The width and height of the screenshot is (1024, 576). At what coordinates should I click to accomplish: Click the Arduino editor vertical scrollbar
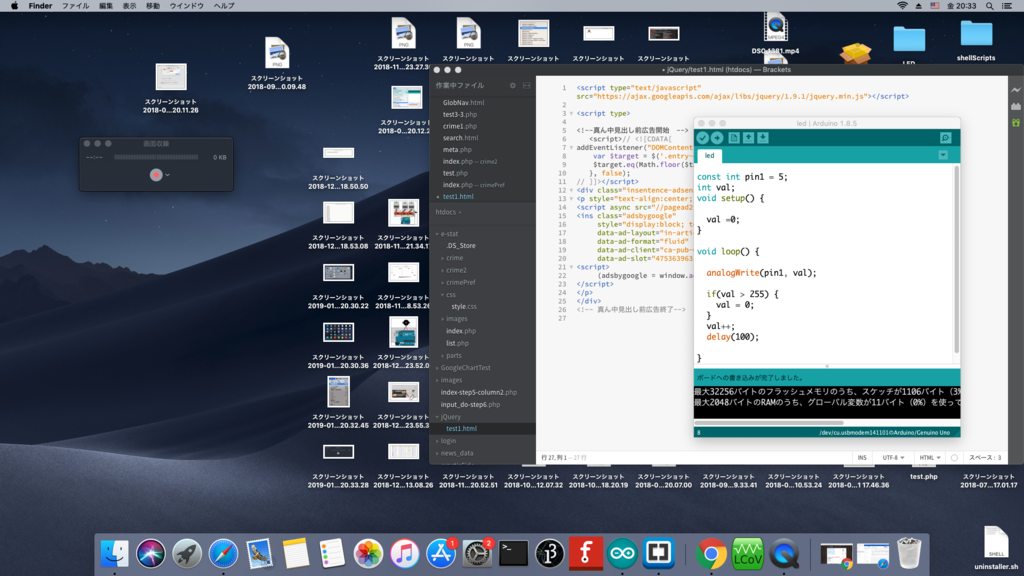(x=957, y=260)
